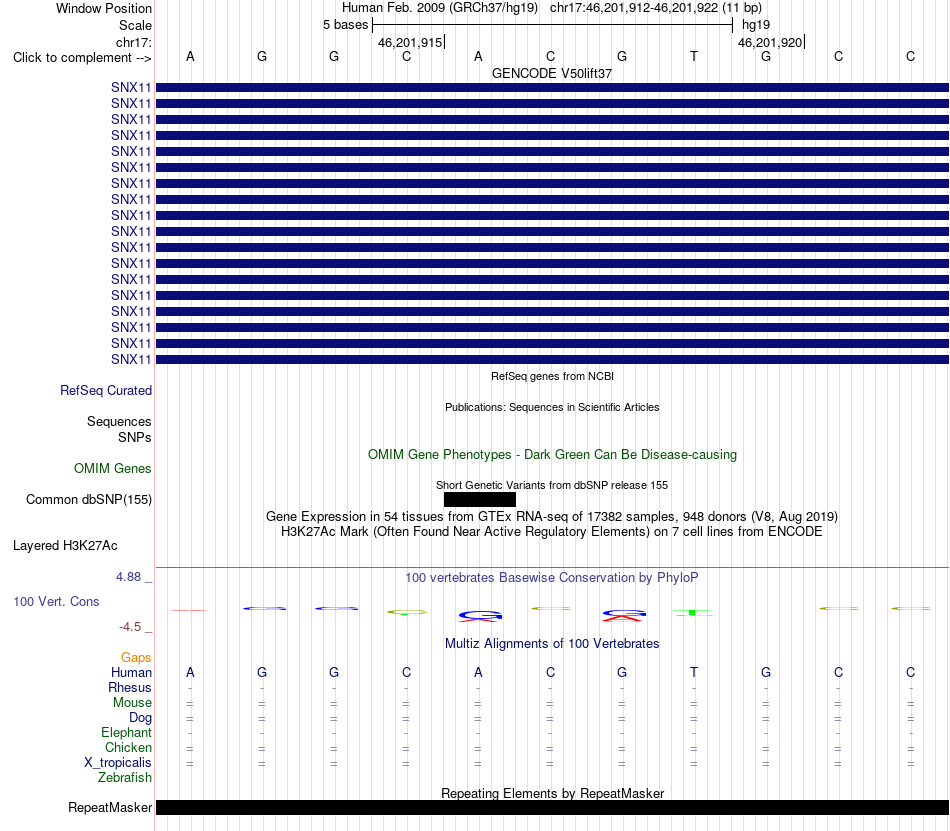Click the GTEx Gene Expression track title
This screenshot has height=831, width=950.
tap(552, 517)
